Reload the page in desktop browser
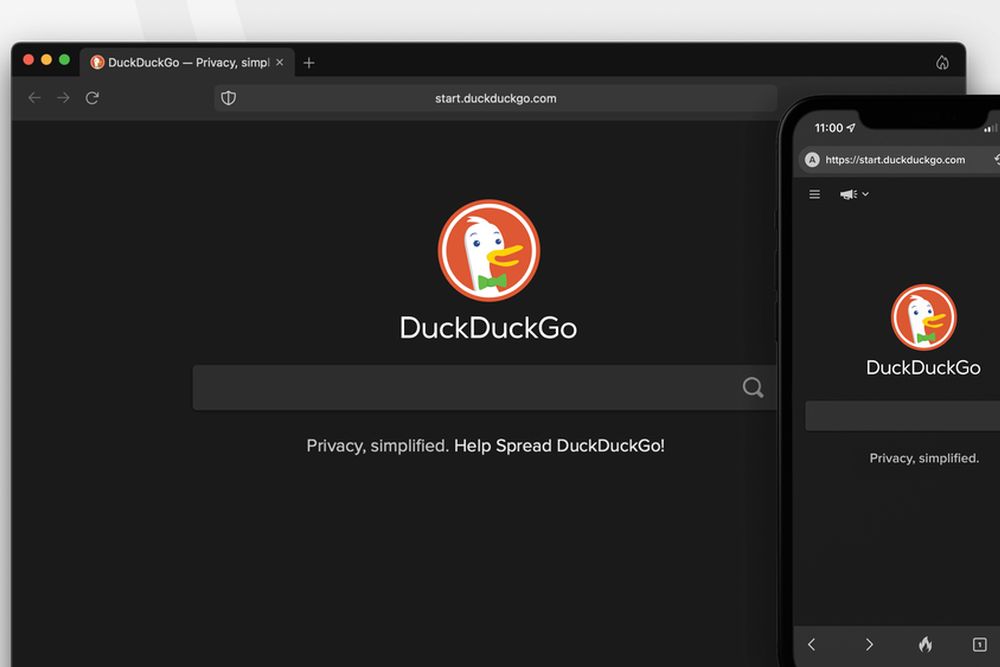Screen dimensions: 1000x667 point(92,98)
